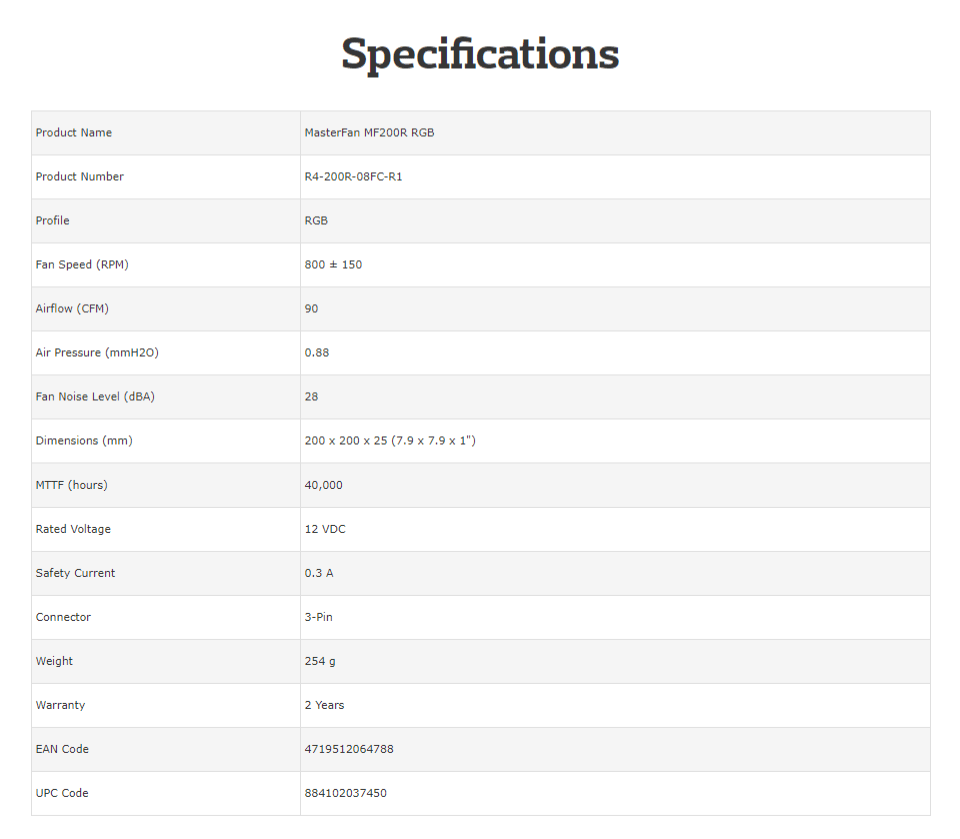Click the UPC Code number 884102037450
The width and height of the screenshot is (960, 839).
pyautogui.click(x=345, y=793)
